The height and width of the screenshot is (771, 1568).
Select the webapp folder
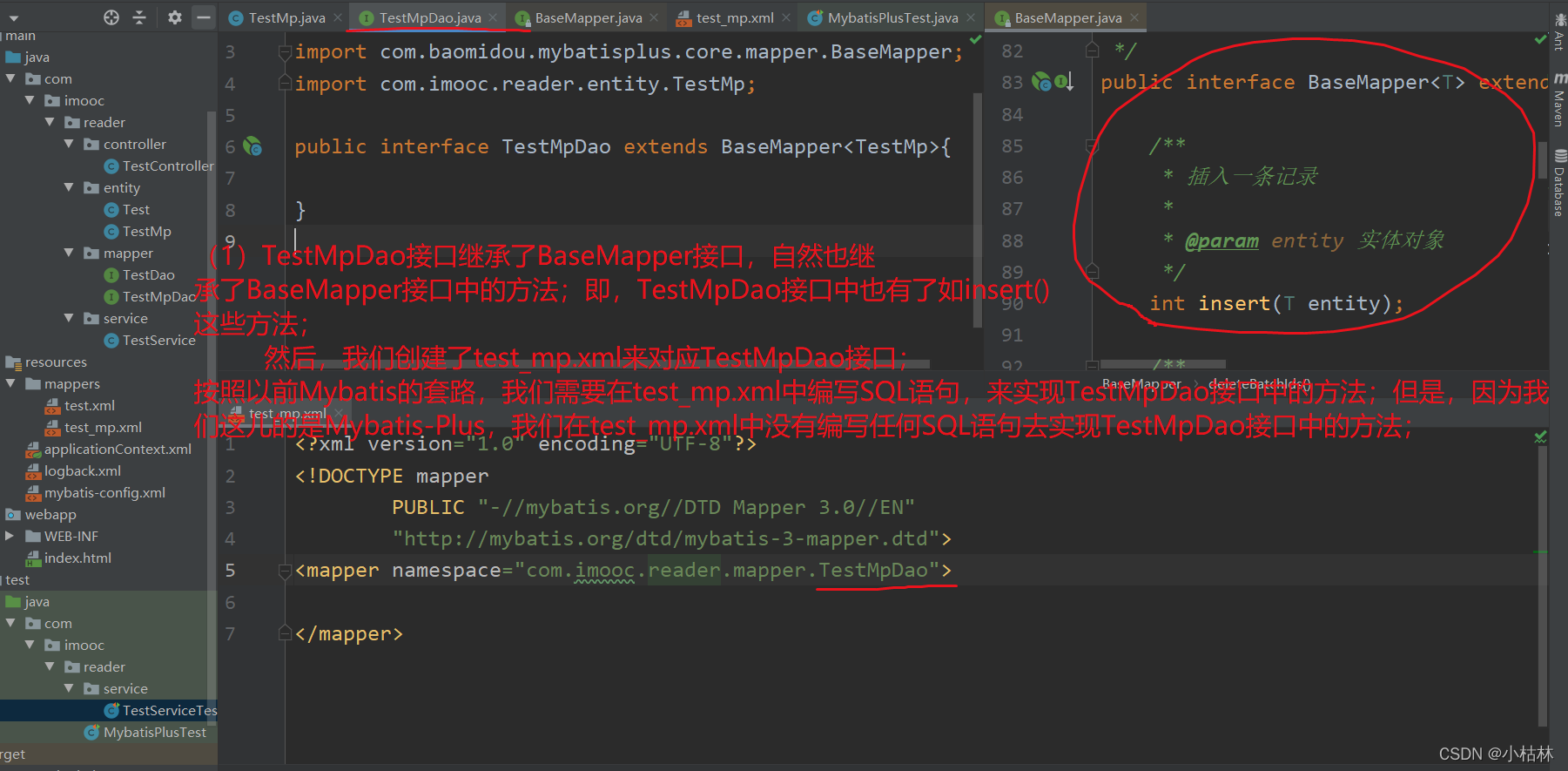(x=41, y=515)
